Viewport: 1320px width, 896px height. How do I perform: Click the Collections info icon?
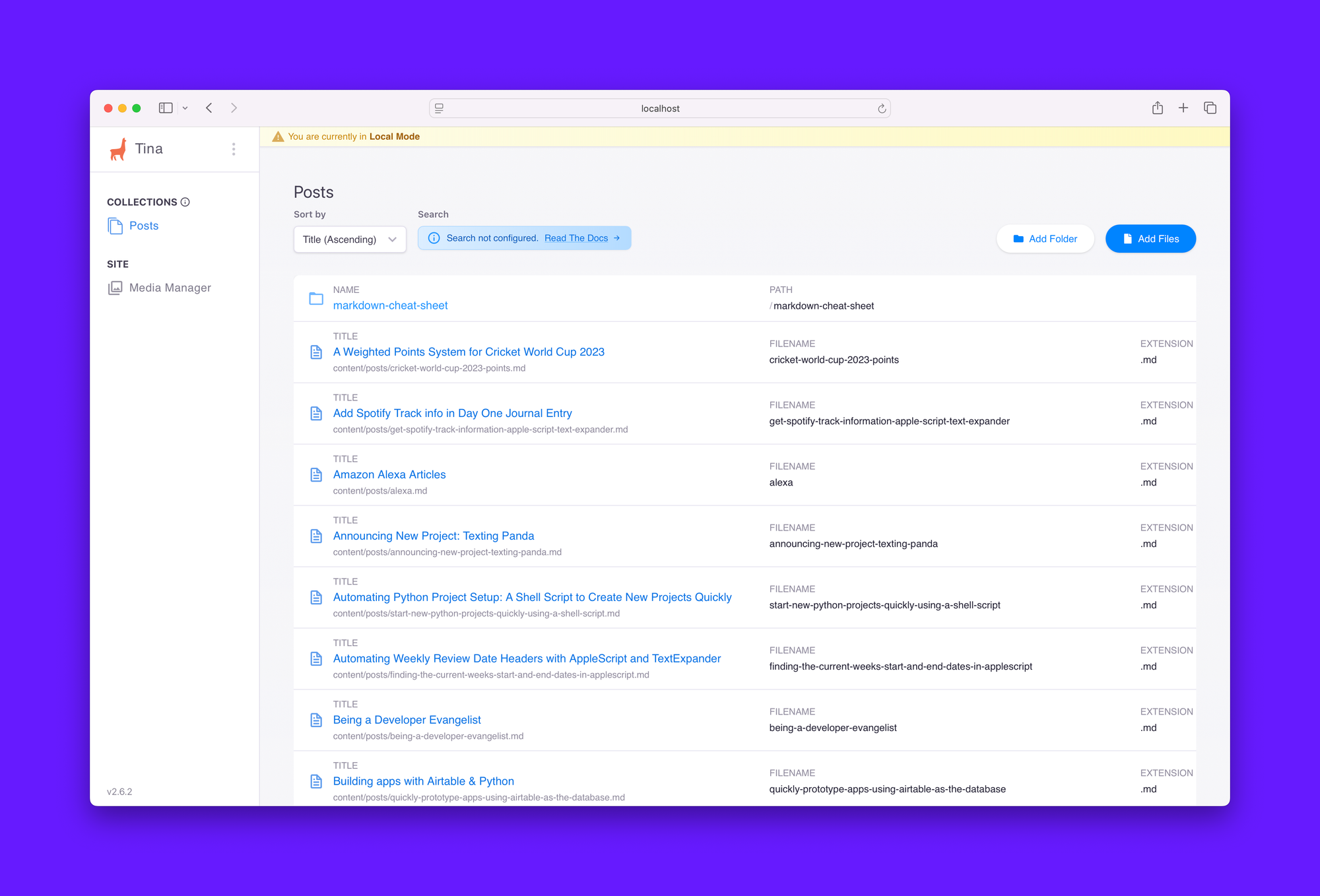coord(185,201)
